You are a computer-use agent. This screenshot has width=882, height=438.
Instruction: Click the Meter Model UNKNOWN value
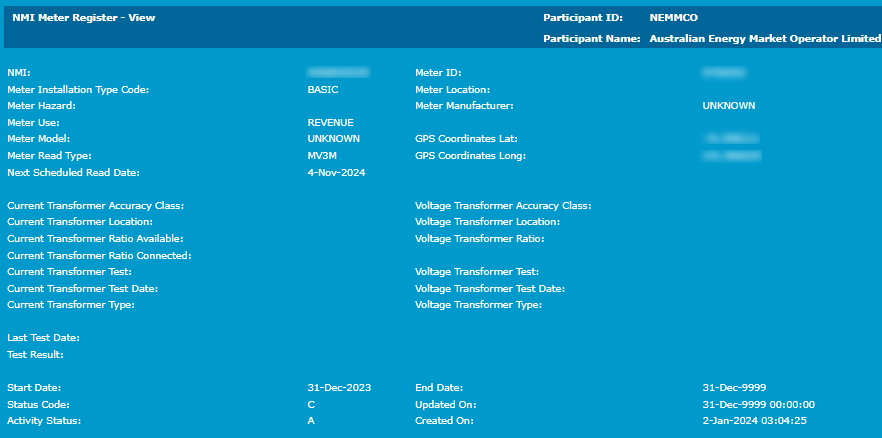[x=333, y=139]
